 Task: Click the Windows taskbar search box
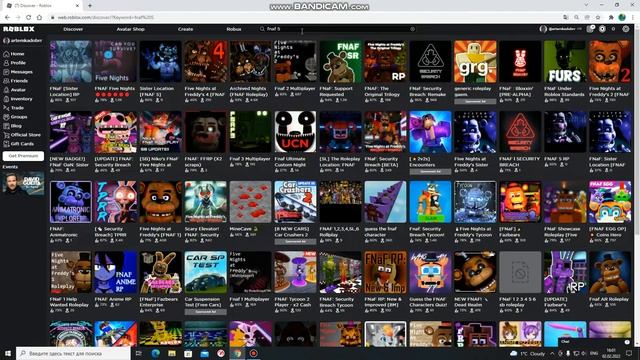click(x=73, y=353)
